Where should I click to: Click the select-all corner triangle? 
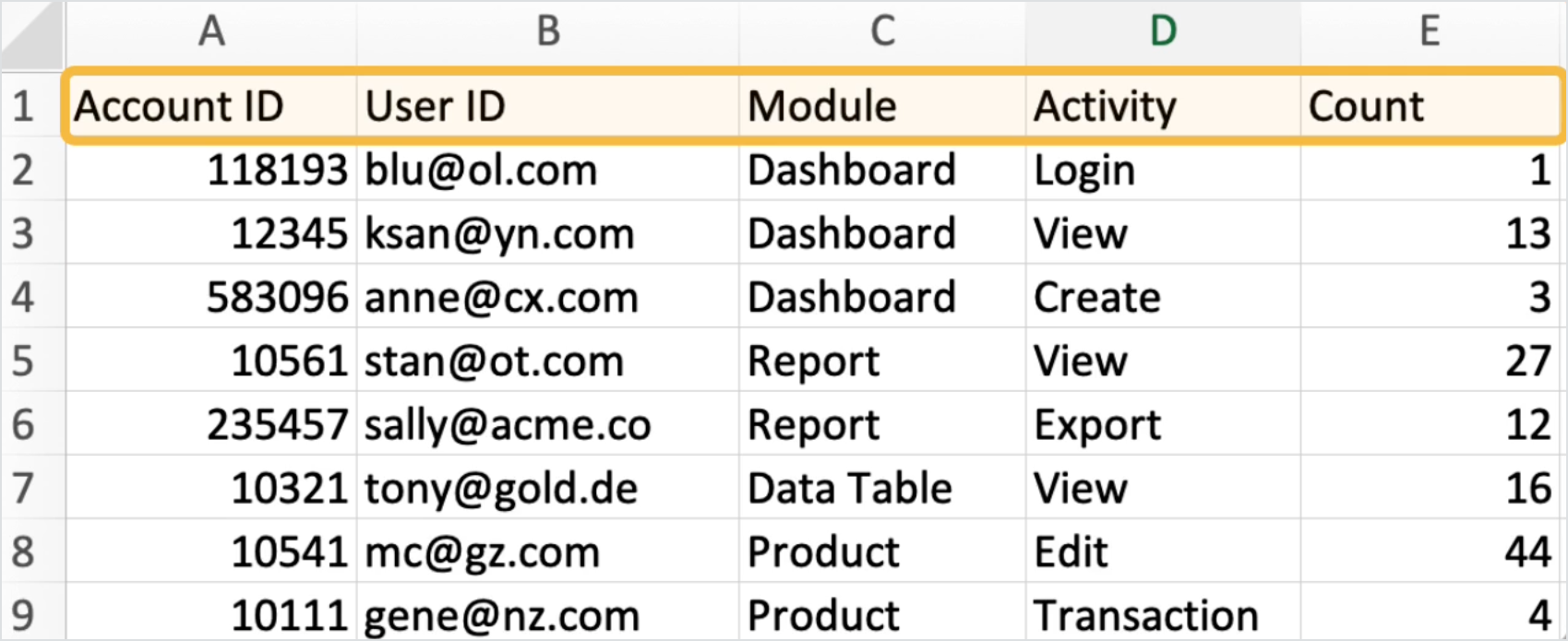click(33, 35)
